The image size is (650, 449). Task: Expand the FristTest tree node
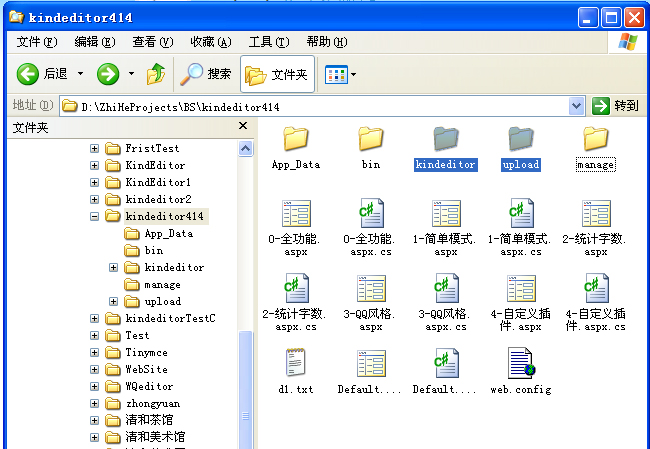(95, 148)
